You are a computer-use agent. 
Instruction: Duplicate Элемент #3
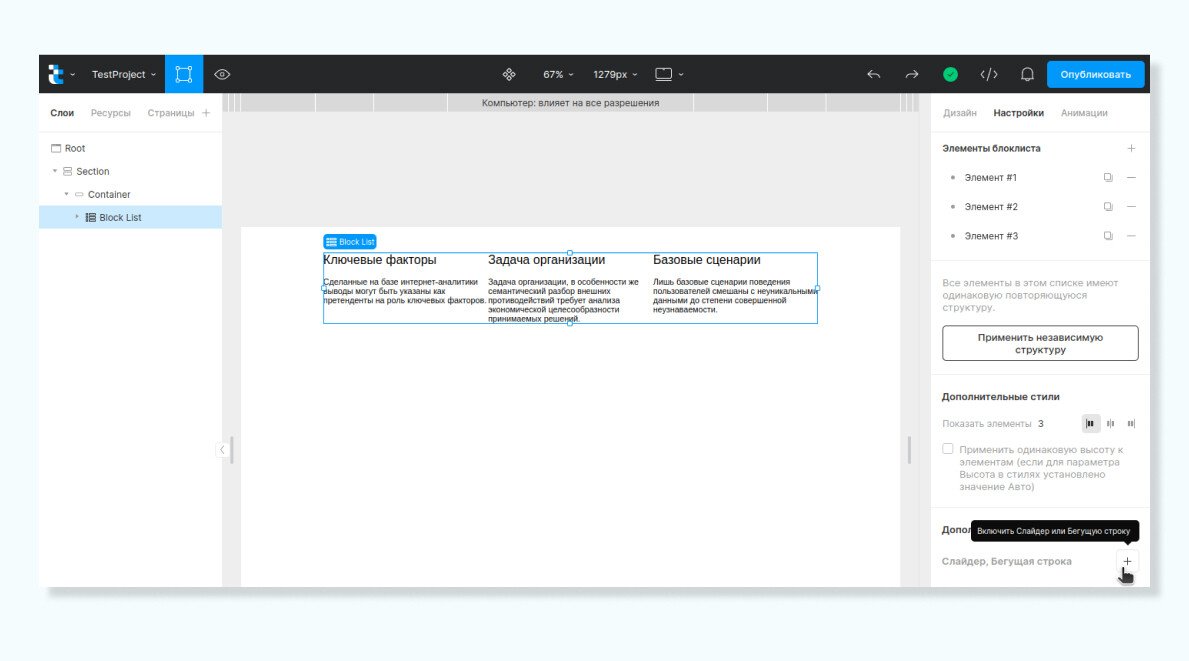[x=1108, y=237]
